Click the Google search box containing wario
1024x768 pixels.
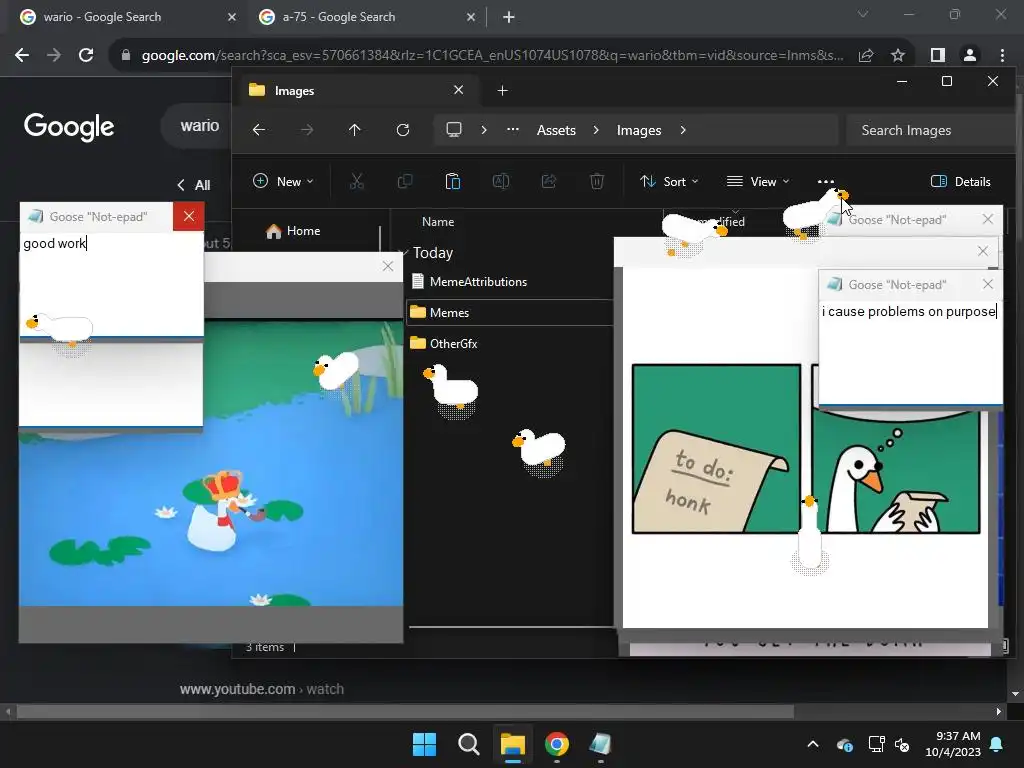pos(196,125)
